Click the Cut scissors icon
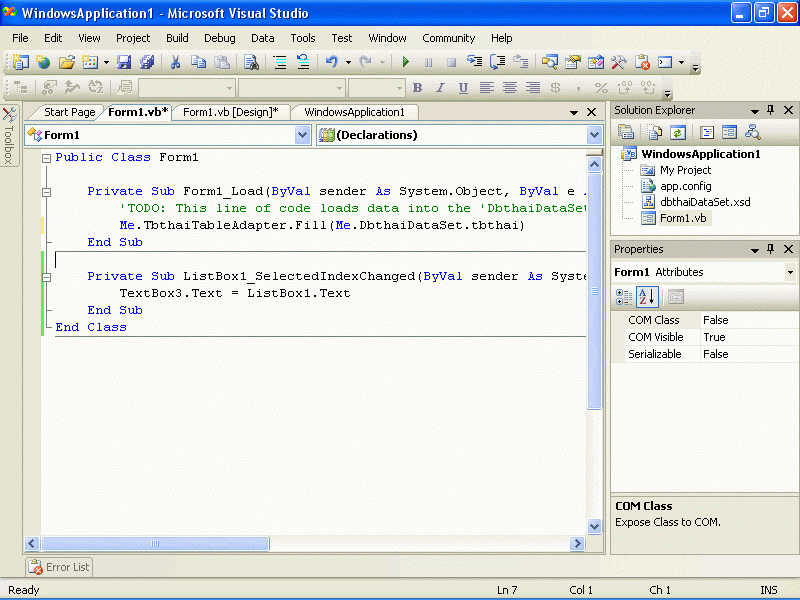Viewport: 800px width, 600px height. point(175,62)
